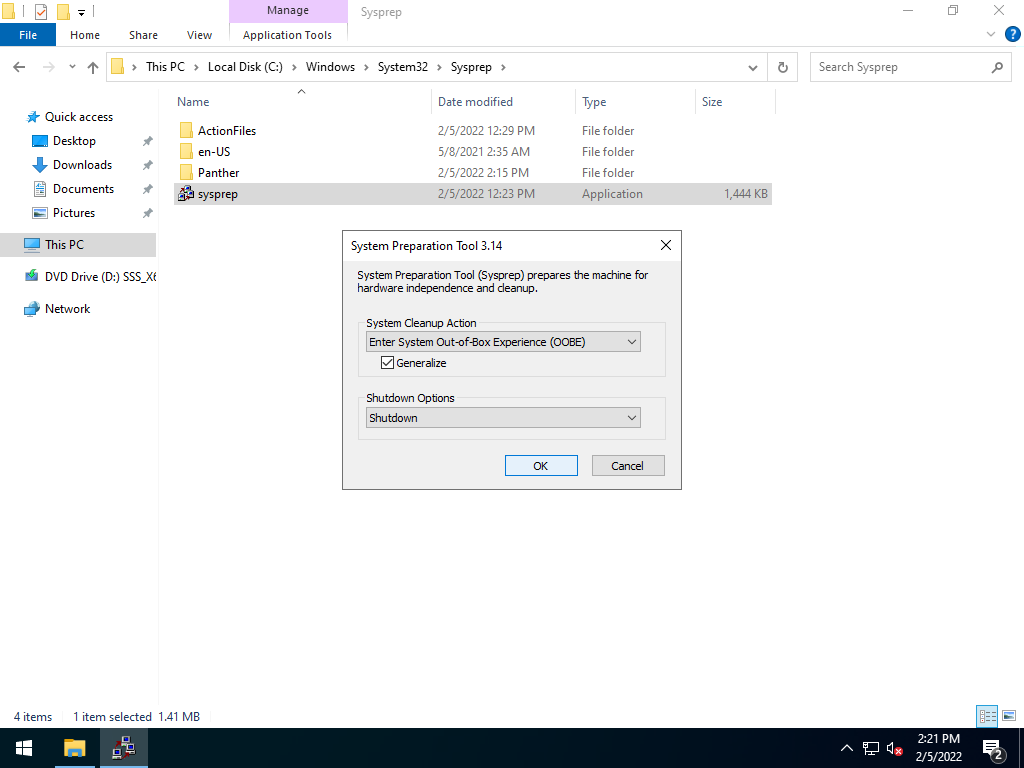Screen dimensions: 1024x768
Task: Click OK in System Preparation Tool
Action: [x=541, y=466]
